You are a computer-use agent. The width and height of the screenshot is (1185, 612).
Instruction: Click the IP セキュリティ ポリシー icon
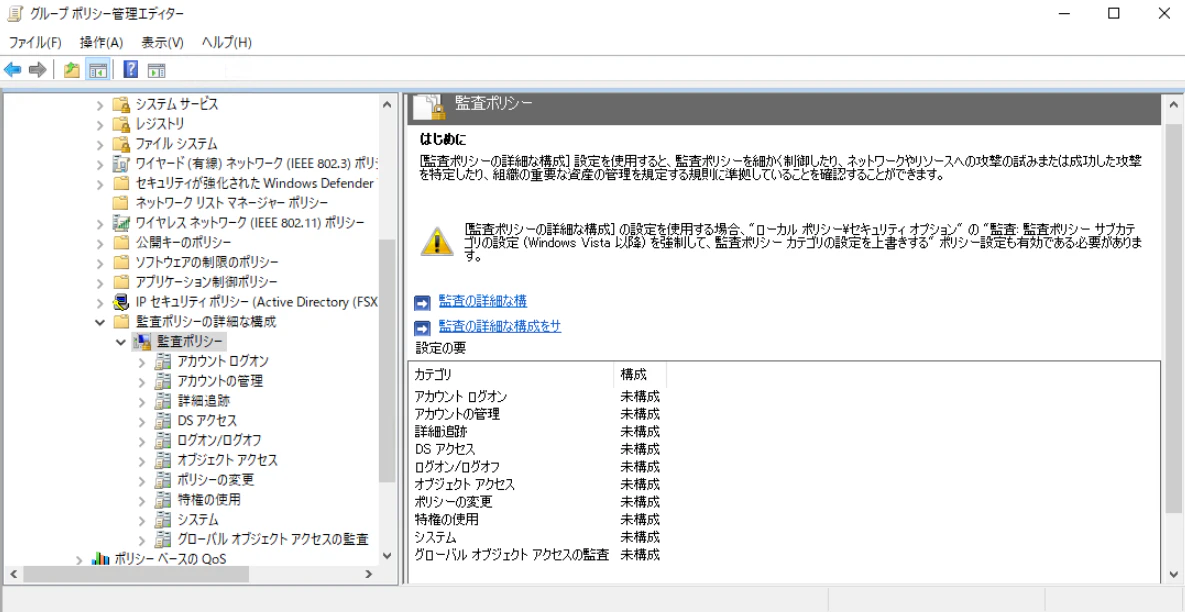tap(121, 301)
